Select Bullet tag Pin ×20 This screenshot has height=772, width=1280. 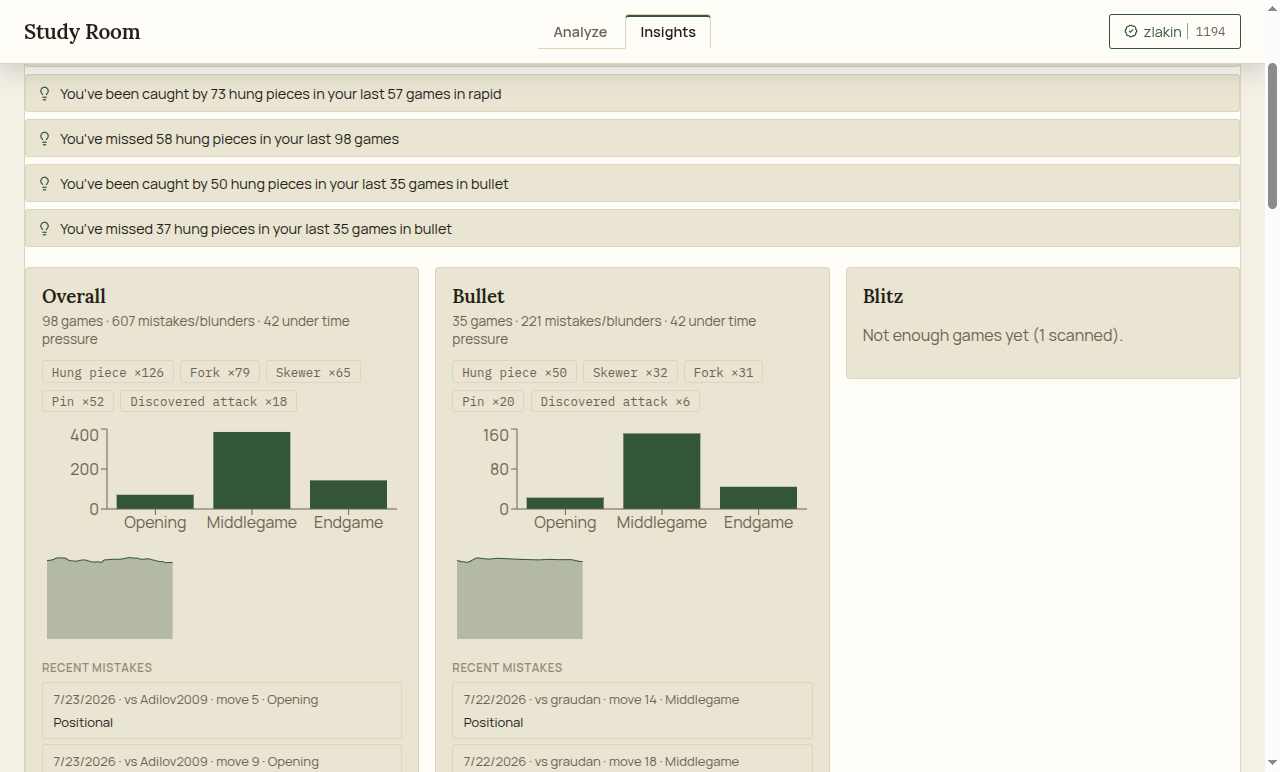coord(488,401)
